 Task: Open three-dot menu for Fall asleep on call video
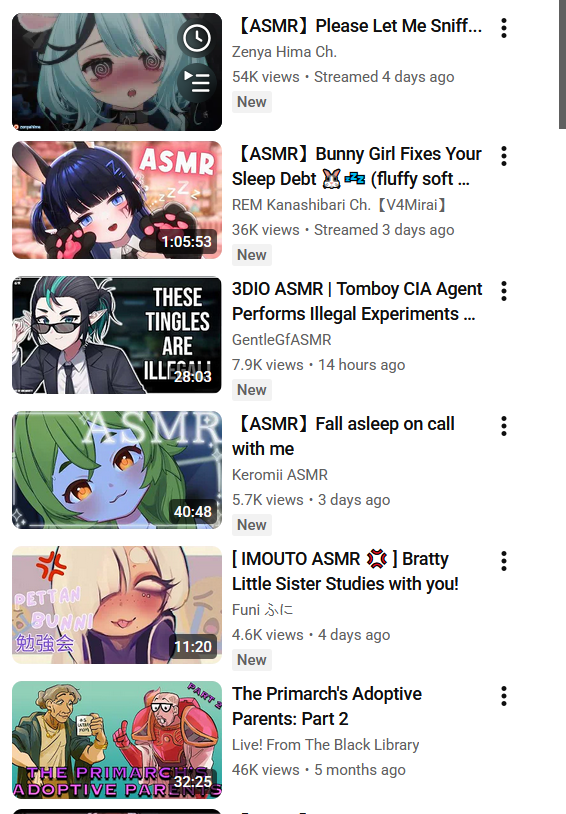(x=504, y=426)
